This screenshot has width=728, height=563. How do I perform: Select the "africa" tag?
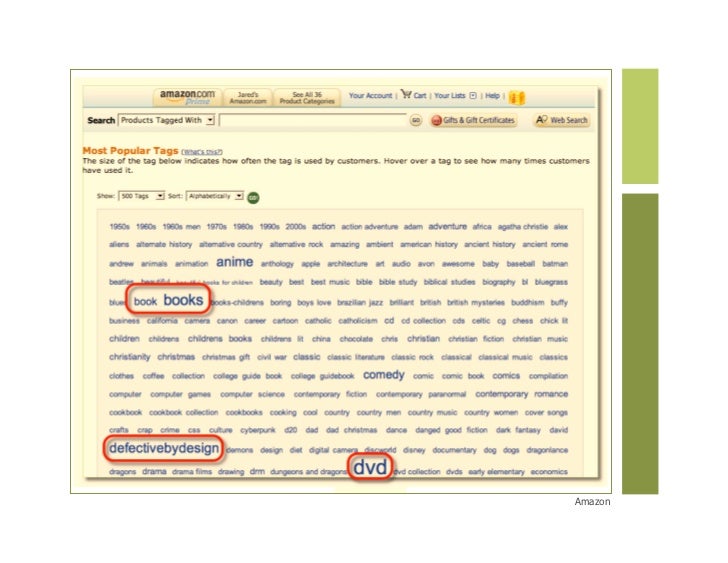tap(482, 227)
